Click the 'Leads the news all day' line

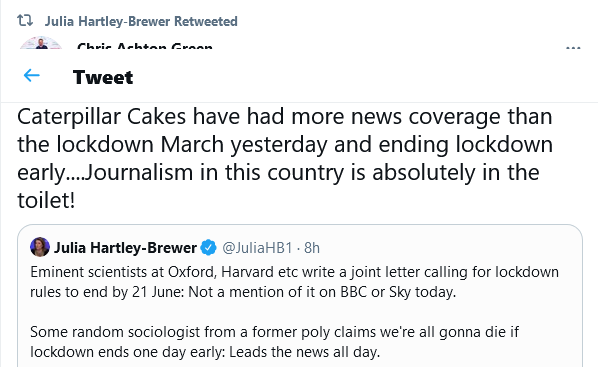pos(205,352)
